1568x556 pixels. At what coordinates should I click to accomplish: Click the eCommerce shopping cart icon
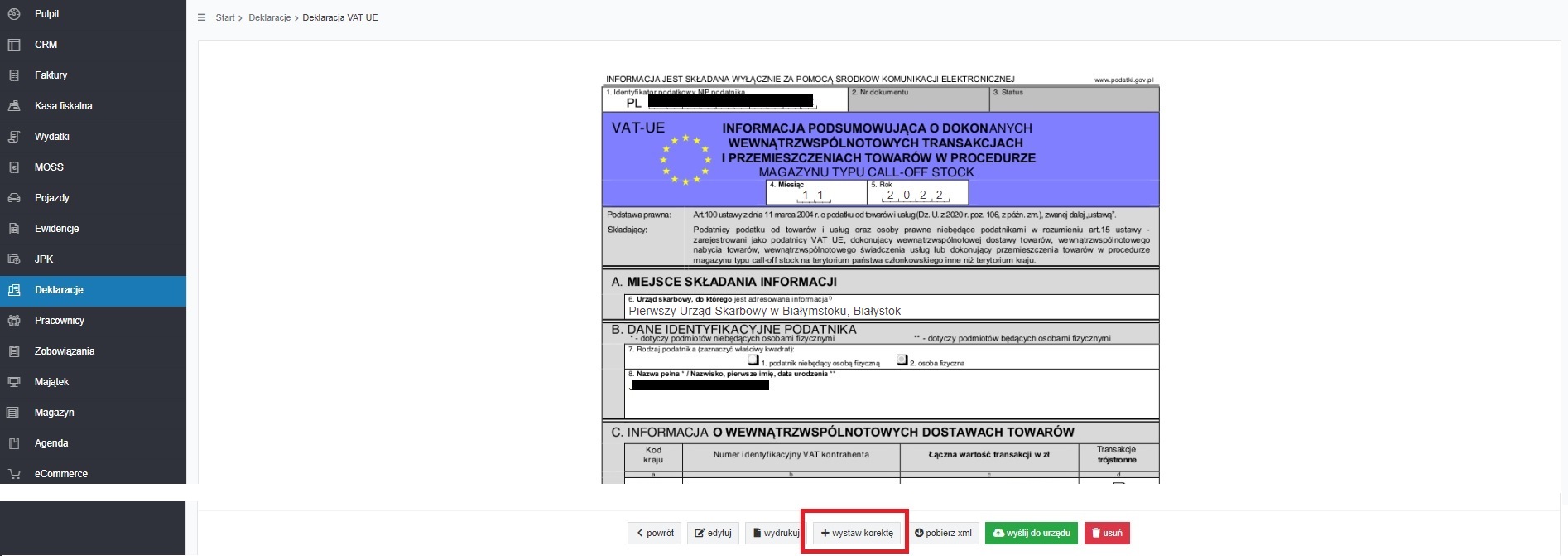[13, 474]
